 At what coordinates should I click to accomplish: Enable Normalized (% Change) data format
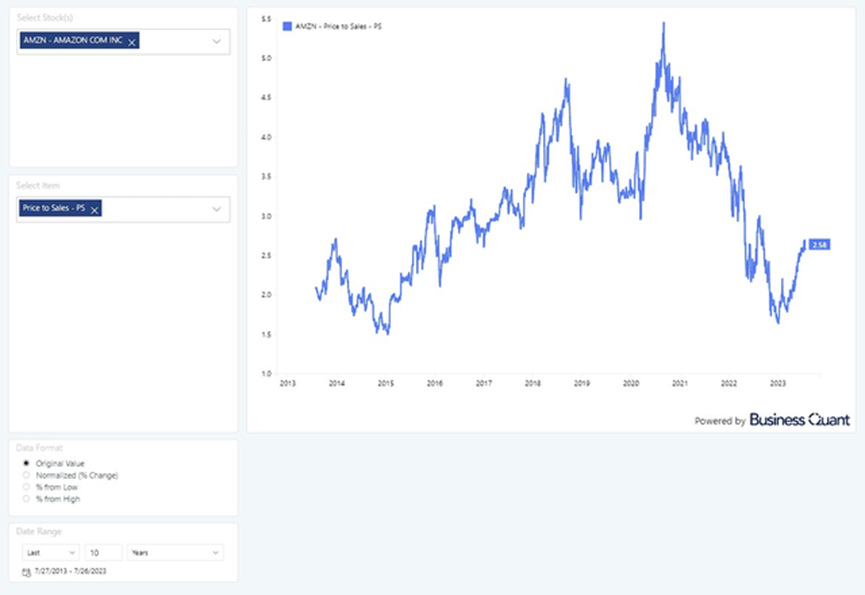pyautogui.click(x=26, y=475)
